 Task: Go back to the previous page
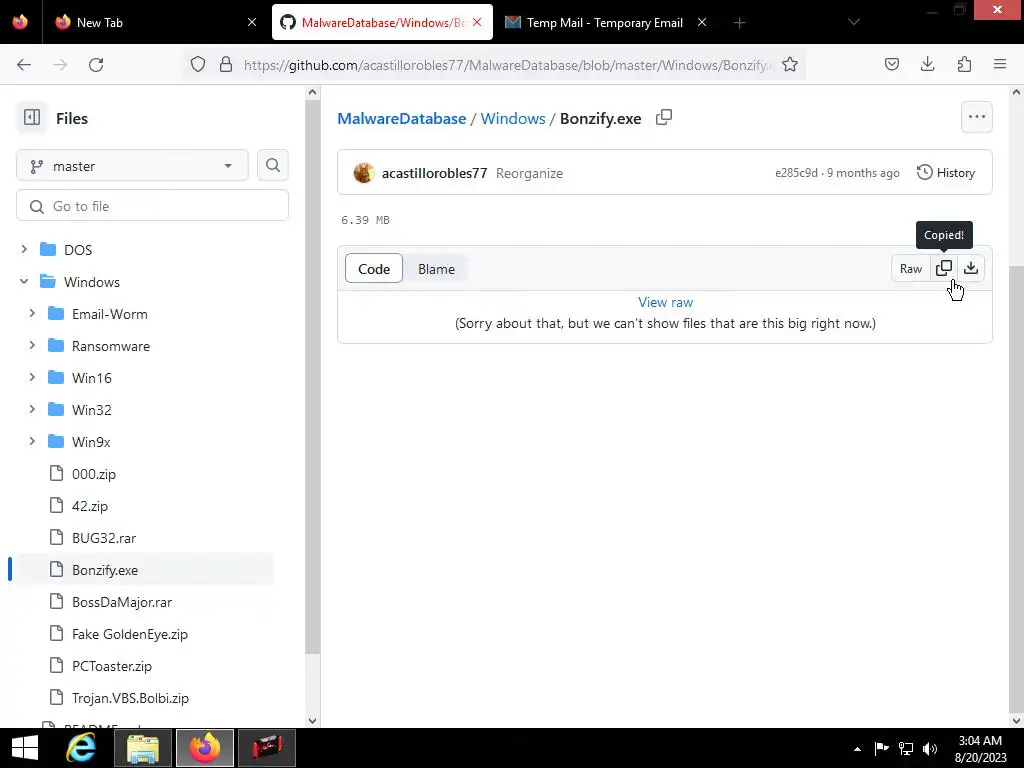click(x=24, y=65)
